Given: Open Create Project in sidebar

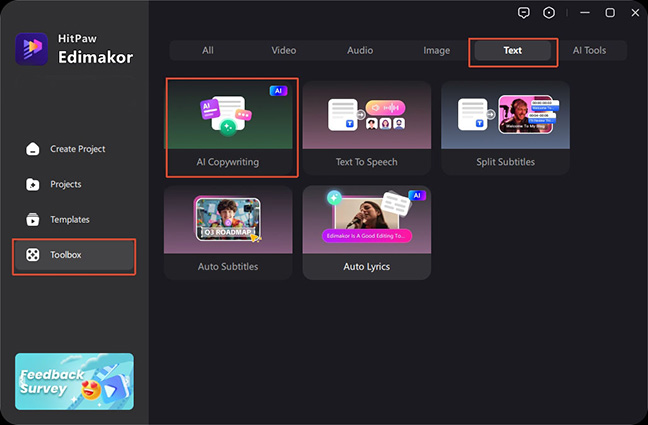Looking at the screenshot, I should [x=74, y=149].
